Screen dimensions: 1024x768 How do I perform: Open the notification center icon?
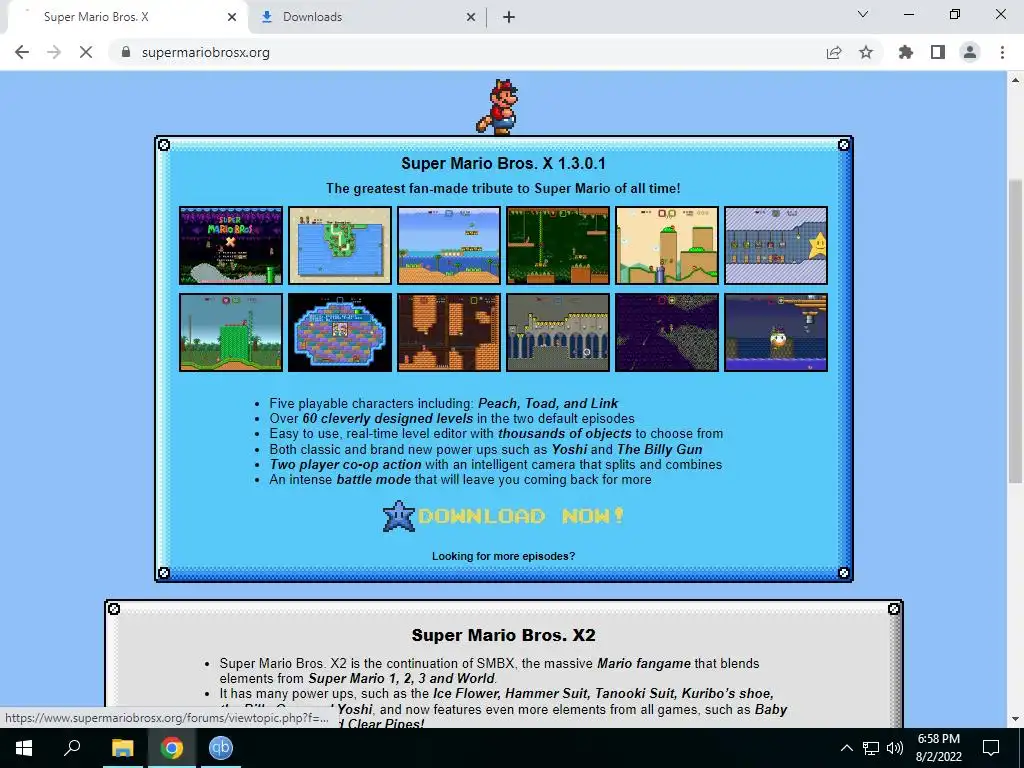pos(991,748)
